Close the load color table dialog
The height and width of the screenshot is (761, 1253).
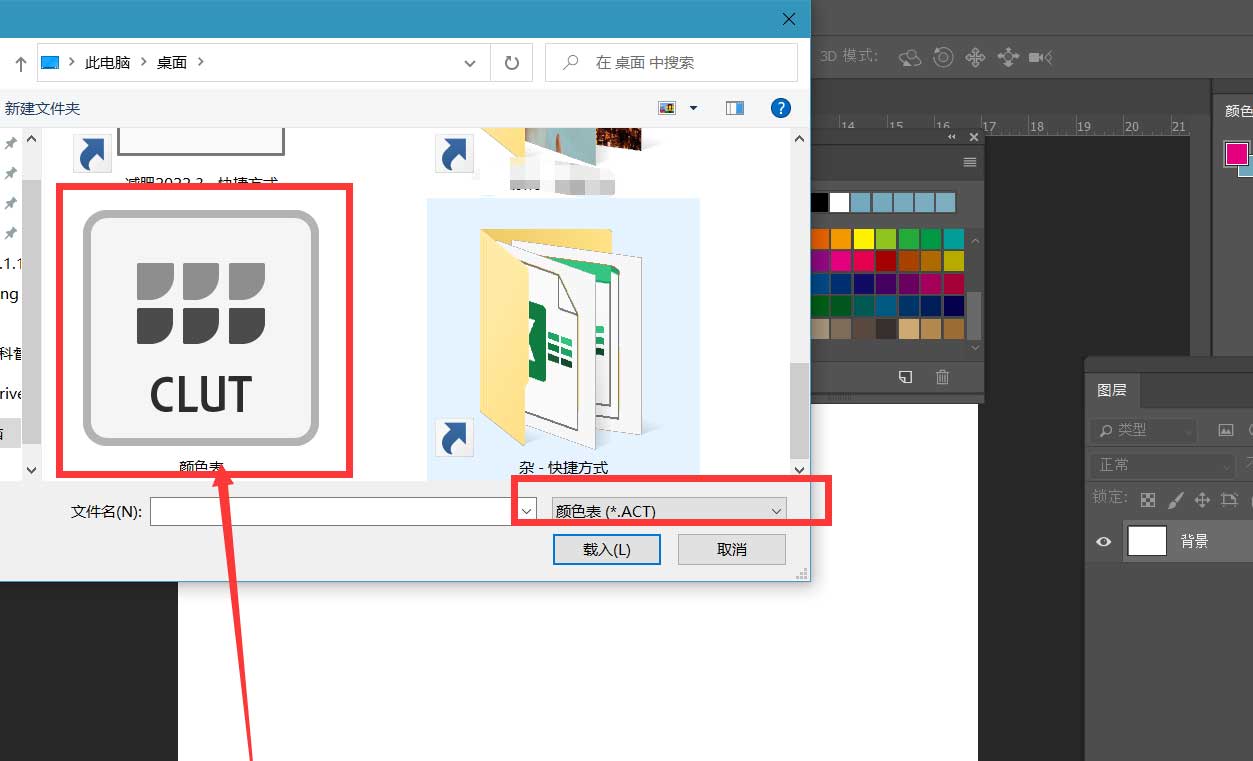coord(789,19)
